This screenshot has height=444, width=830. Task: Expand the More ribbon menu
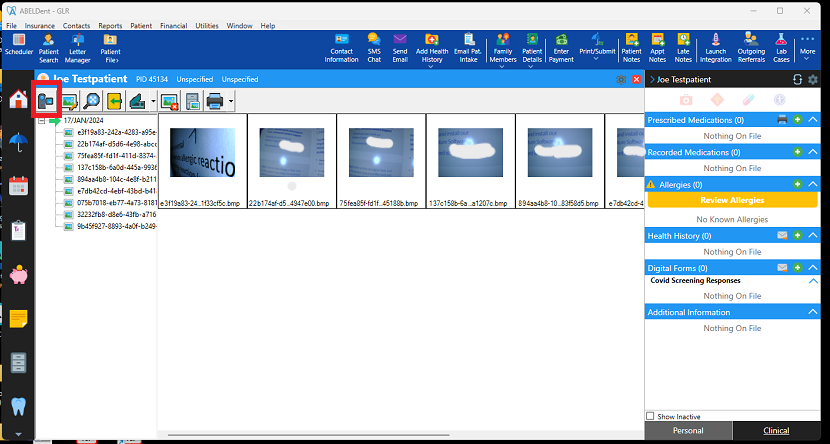coord(807,47)
